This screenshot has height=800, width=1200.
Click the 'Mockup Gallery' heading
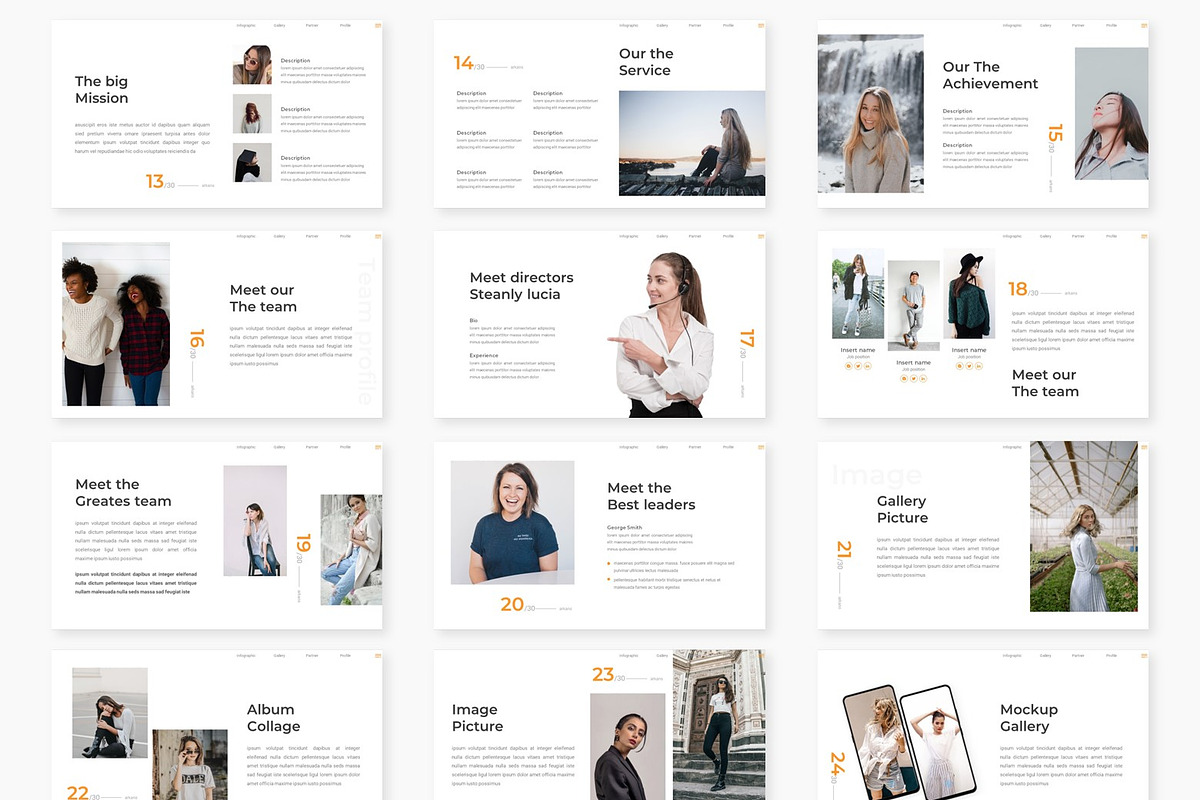1028,718
